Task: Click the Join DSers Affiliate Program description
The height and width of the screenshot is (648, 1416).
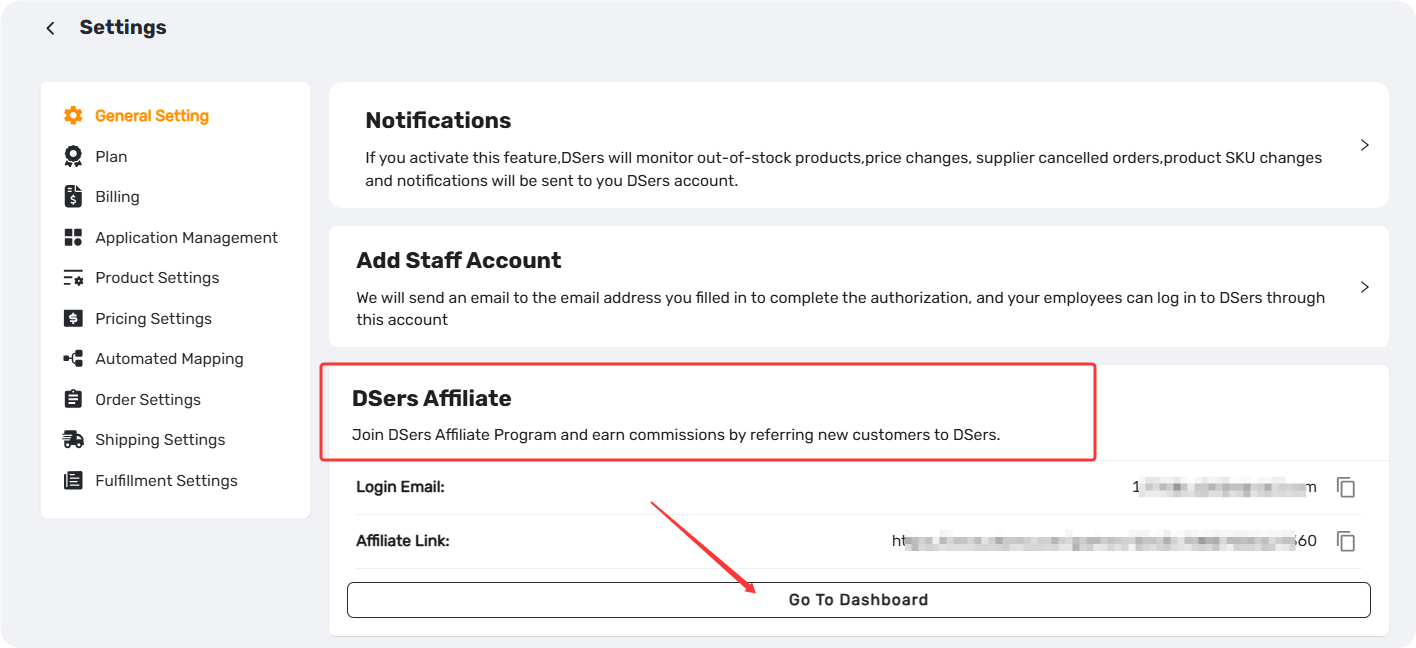Action: click(x=676, y=435)
